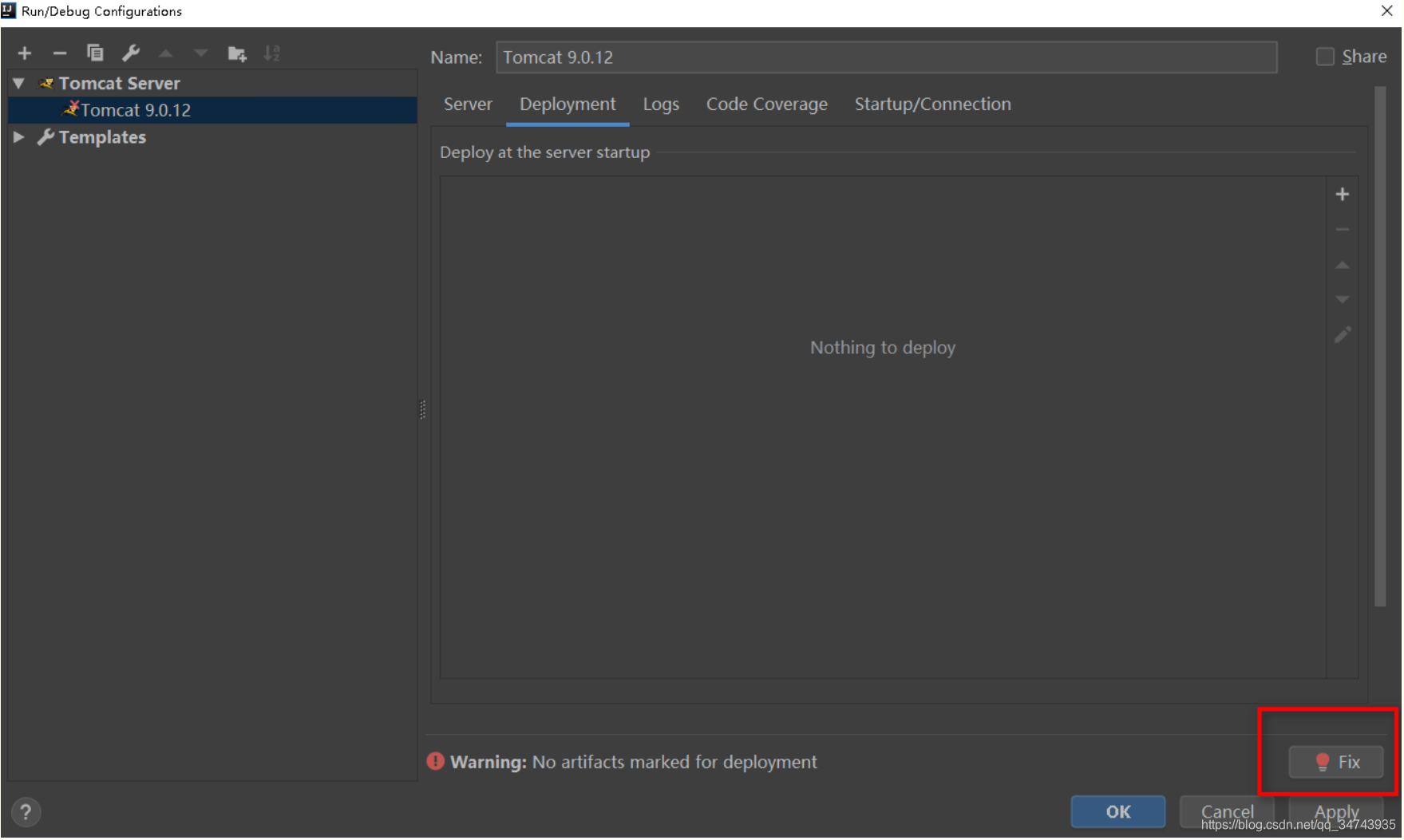Viewport: 1404px width, 840px height.
Task: Open the Deployment tab
Action: coord(568,105)
